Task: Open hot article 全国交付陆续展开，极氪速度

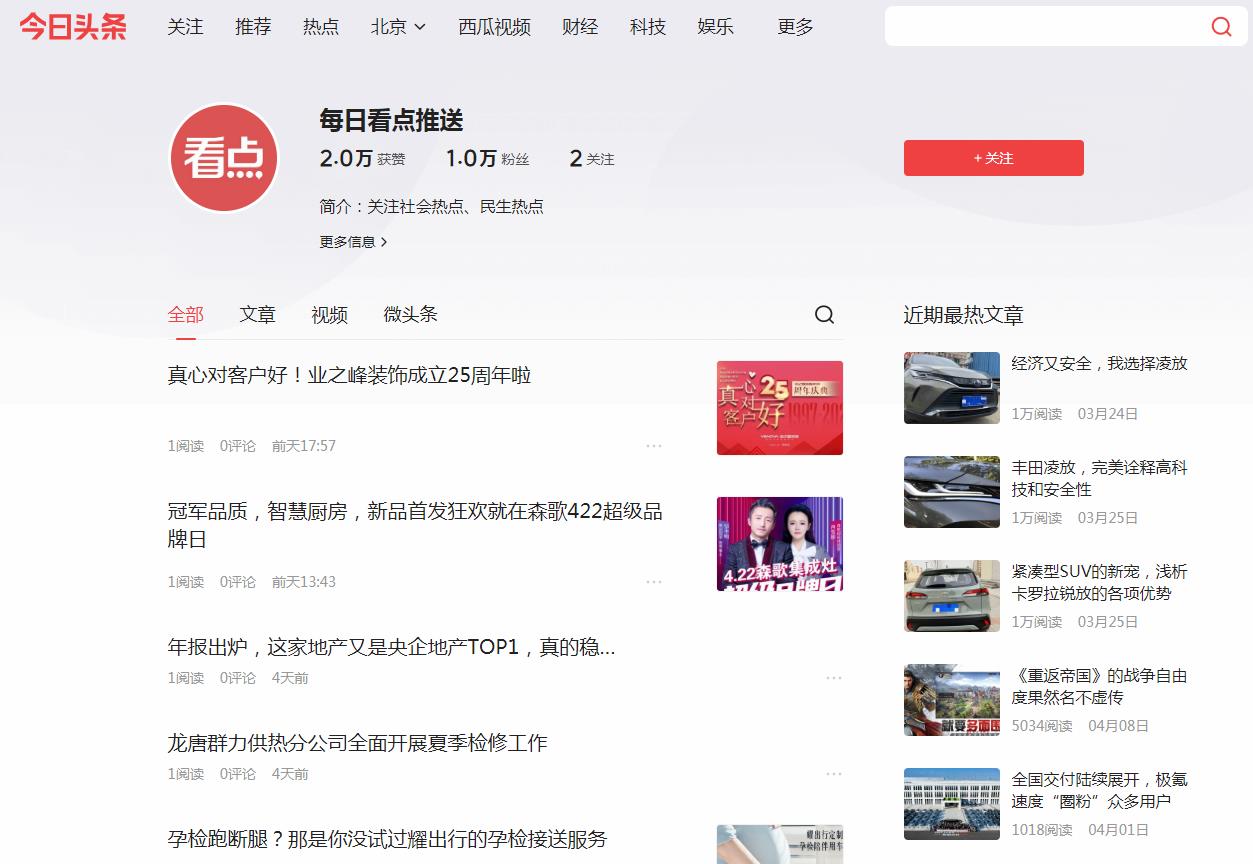Action: coord(1099,791)
